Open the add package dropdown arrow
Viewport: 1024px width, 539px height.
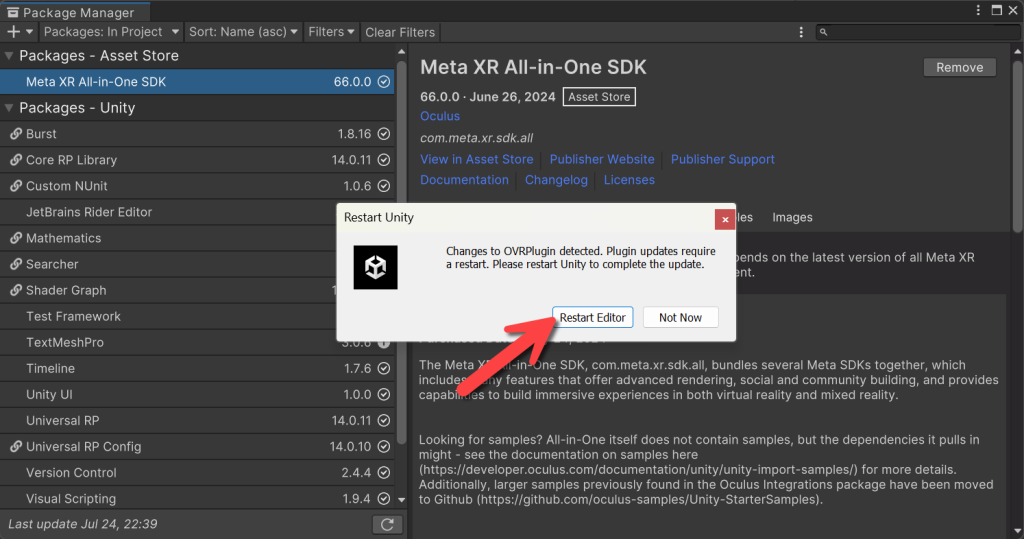tap(29, 32)
